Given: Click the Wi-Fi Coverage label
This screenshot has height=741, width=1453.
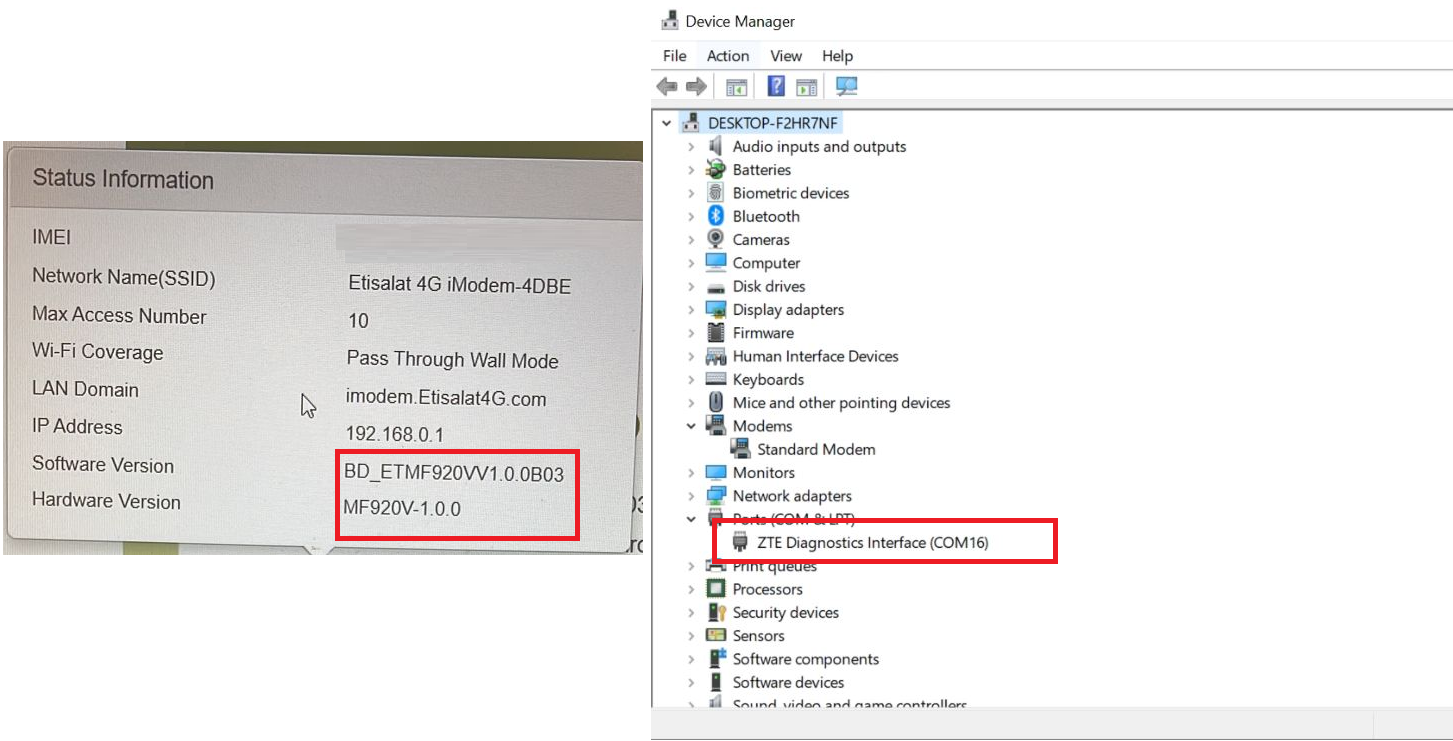Looking at the screenshot, I should coord(97,352).
